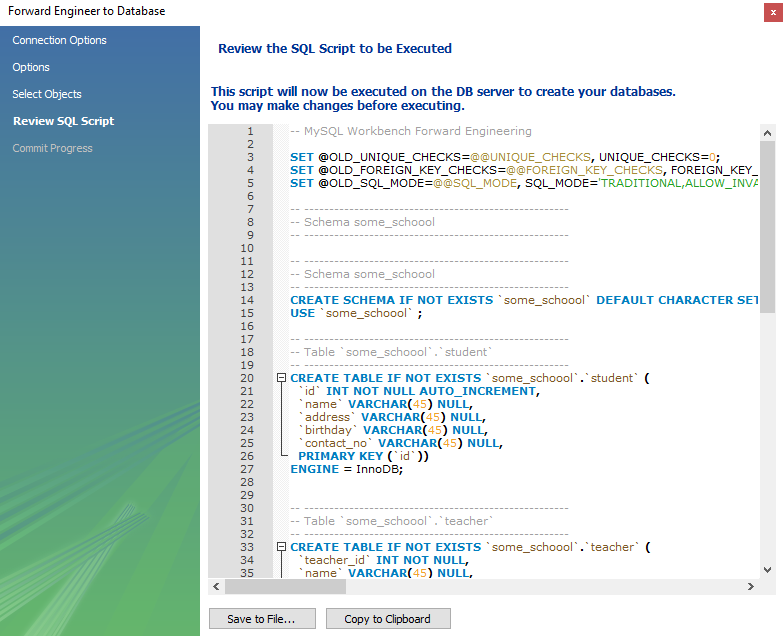Open the Connection Options step

pyautogui.click(x=60, y=40)
